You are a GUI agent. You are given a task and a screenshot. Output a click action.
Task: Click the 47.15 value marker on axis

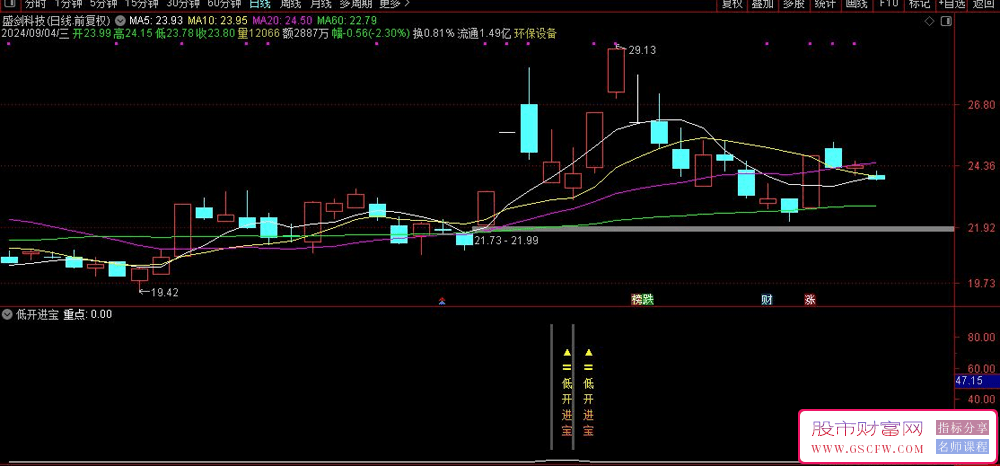click(x=972, y=381)
